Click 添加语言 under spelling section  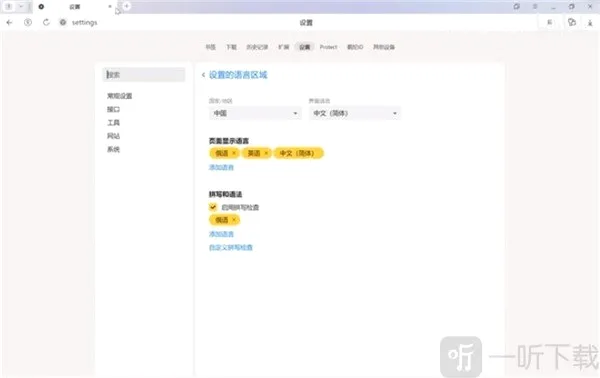pyautogui.click(x=221, y=234)
